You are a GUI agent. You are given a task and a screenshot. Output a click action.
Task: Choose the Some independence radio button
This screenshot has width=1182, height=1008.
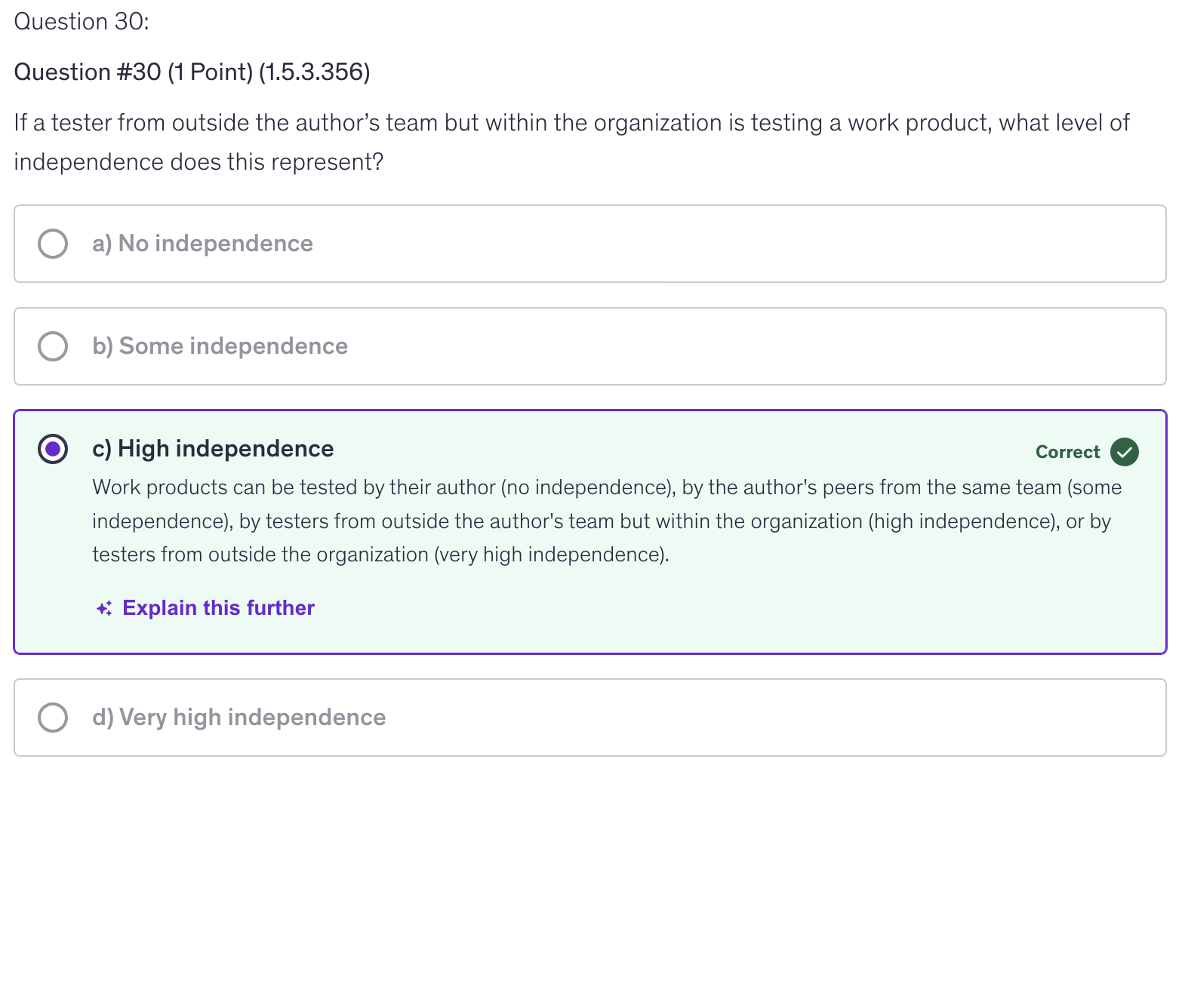pos(53,346)
